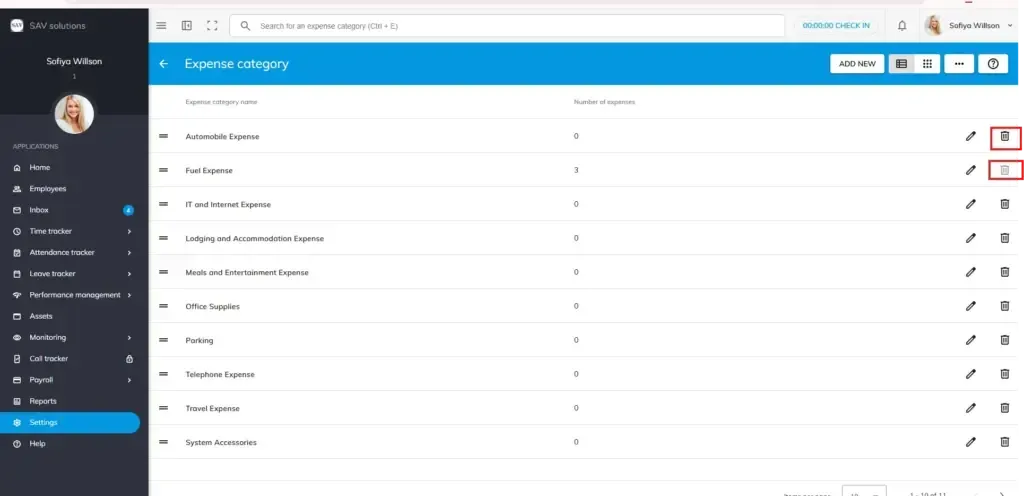
Task: Delete the Meals and Entertainment Expense row
Action: click(x=1005, y=272)
